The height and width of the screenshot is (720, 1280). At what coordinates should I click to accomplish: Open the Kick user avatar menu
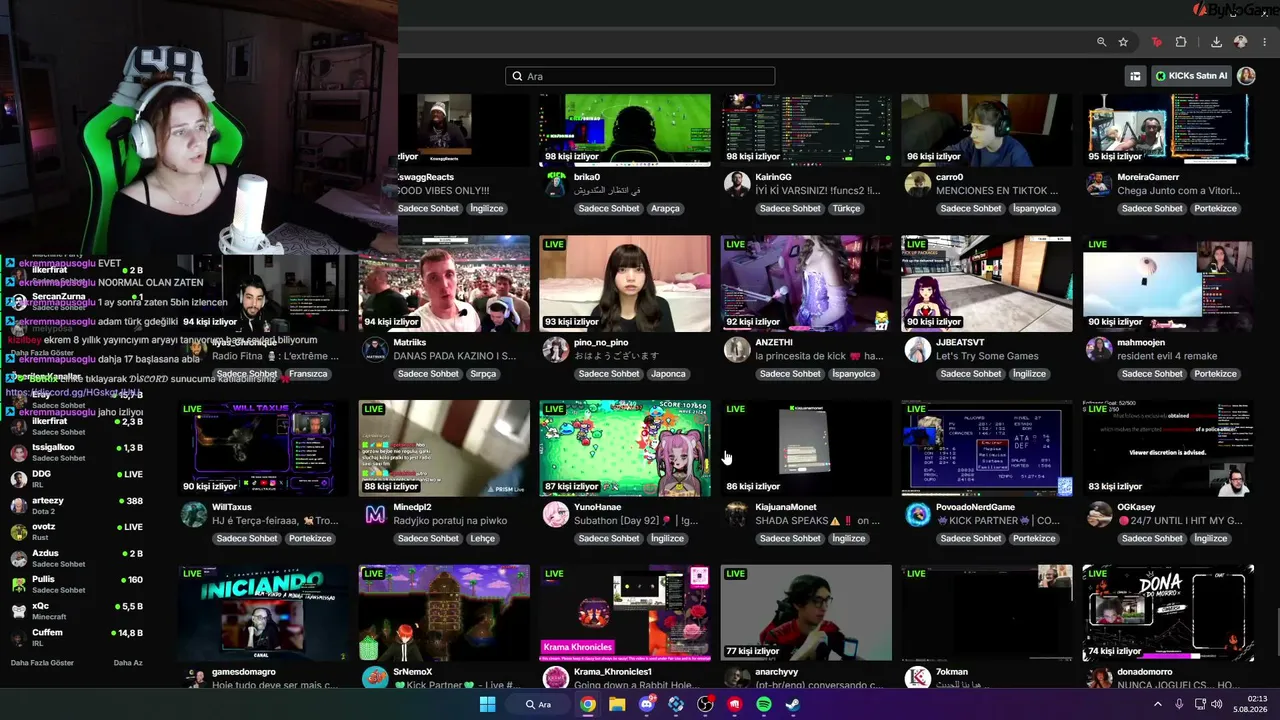[1246, 76]
